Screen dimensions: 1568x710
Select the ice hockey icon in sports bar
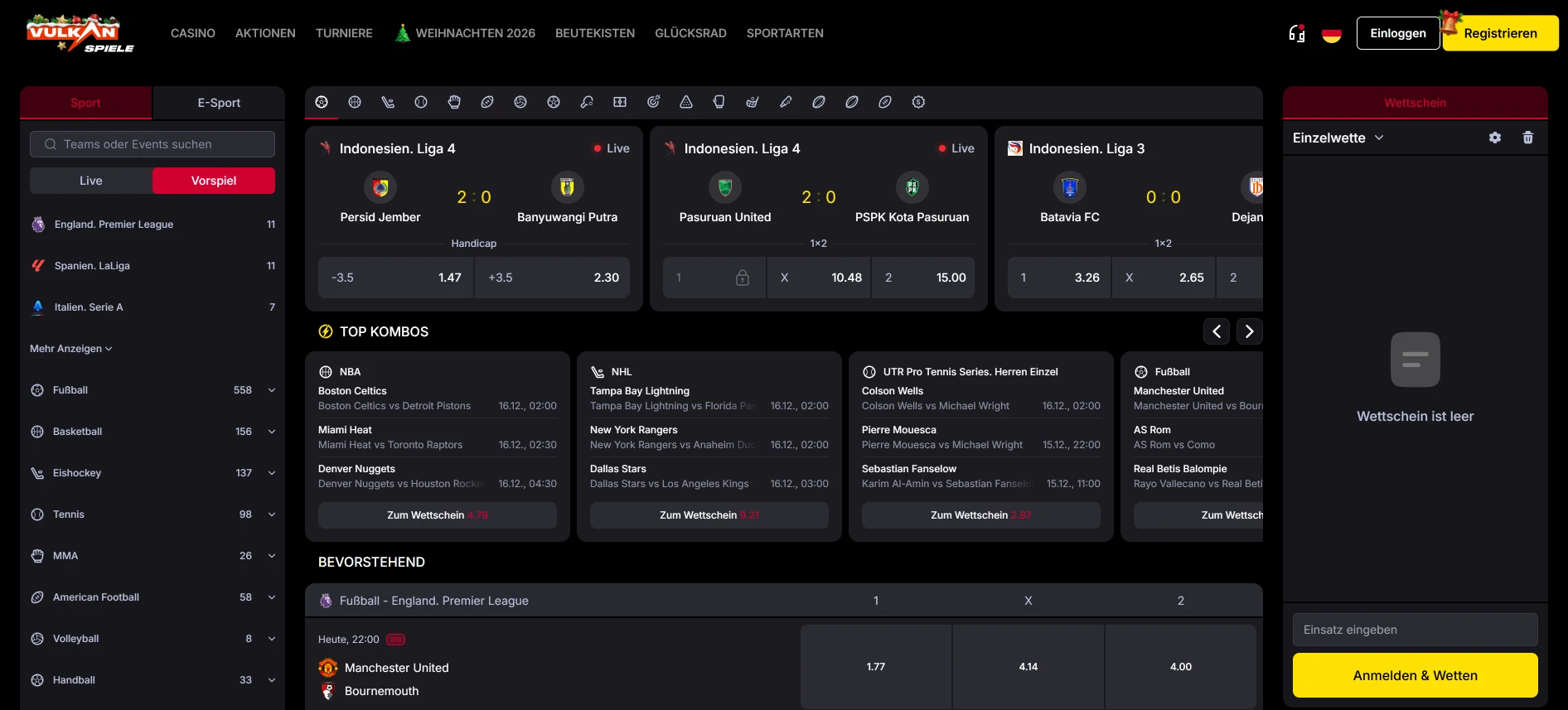pyautogui.click(x=388, y=102)
